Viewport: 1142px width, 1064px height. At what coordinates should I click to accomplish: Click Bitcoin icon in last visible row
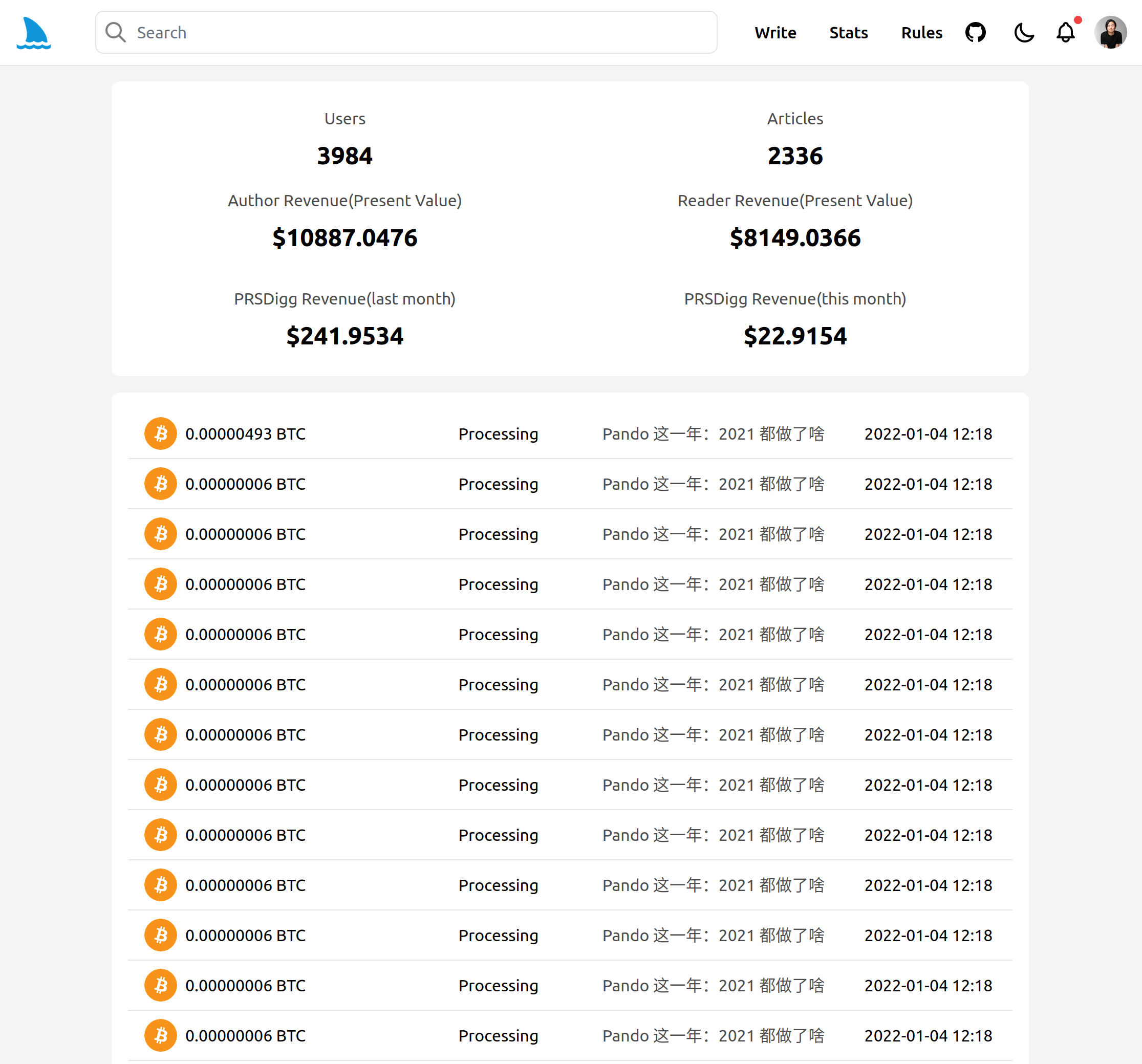tap(160, 1035)
